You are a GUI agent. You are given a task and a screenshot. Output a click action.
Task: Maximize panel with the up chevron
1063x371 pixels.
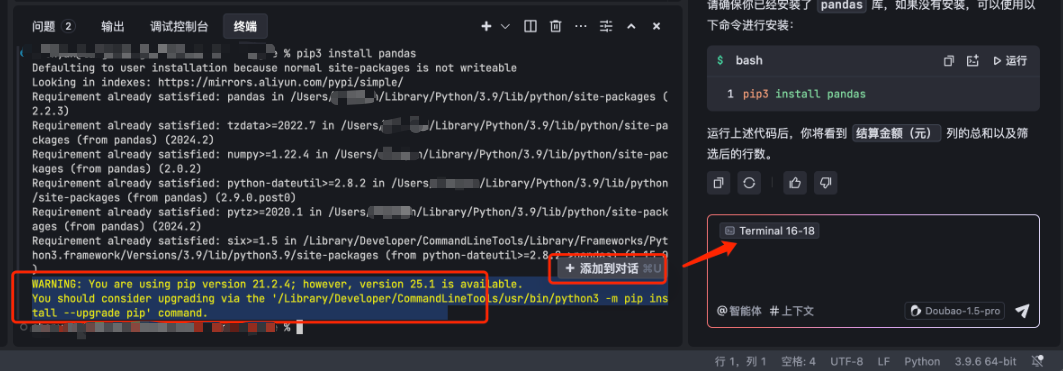coord(631,26)
